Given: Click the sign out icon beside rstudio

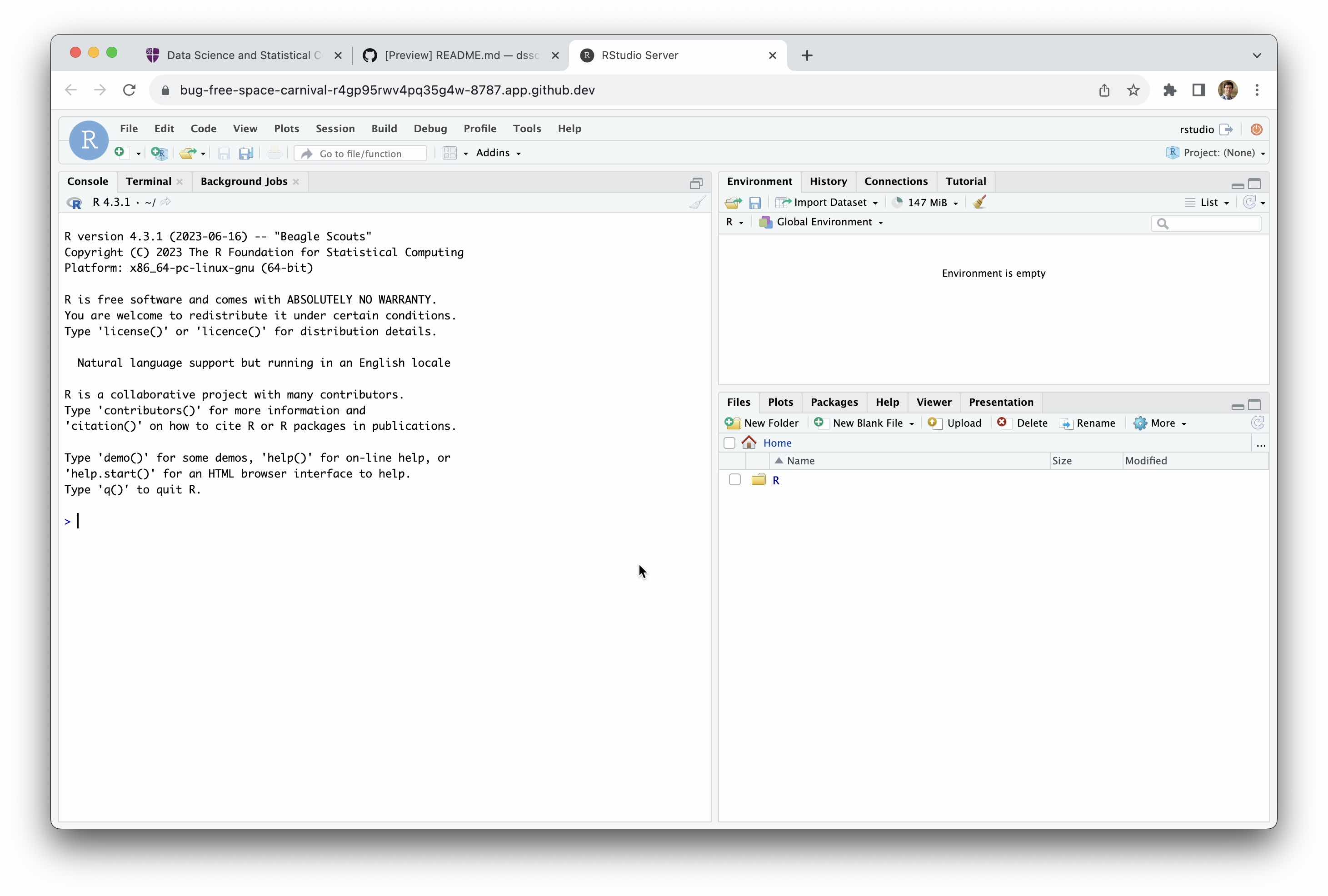Looking at the screenshot, I should click(1226, 129).
